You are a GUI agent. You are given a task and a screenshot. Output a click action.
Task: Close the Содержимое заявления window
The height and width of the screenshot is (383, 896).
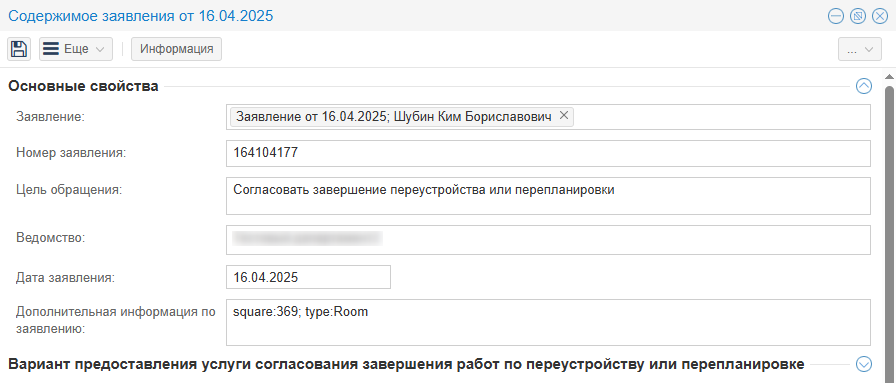click(x=880, y=16)
